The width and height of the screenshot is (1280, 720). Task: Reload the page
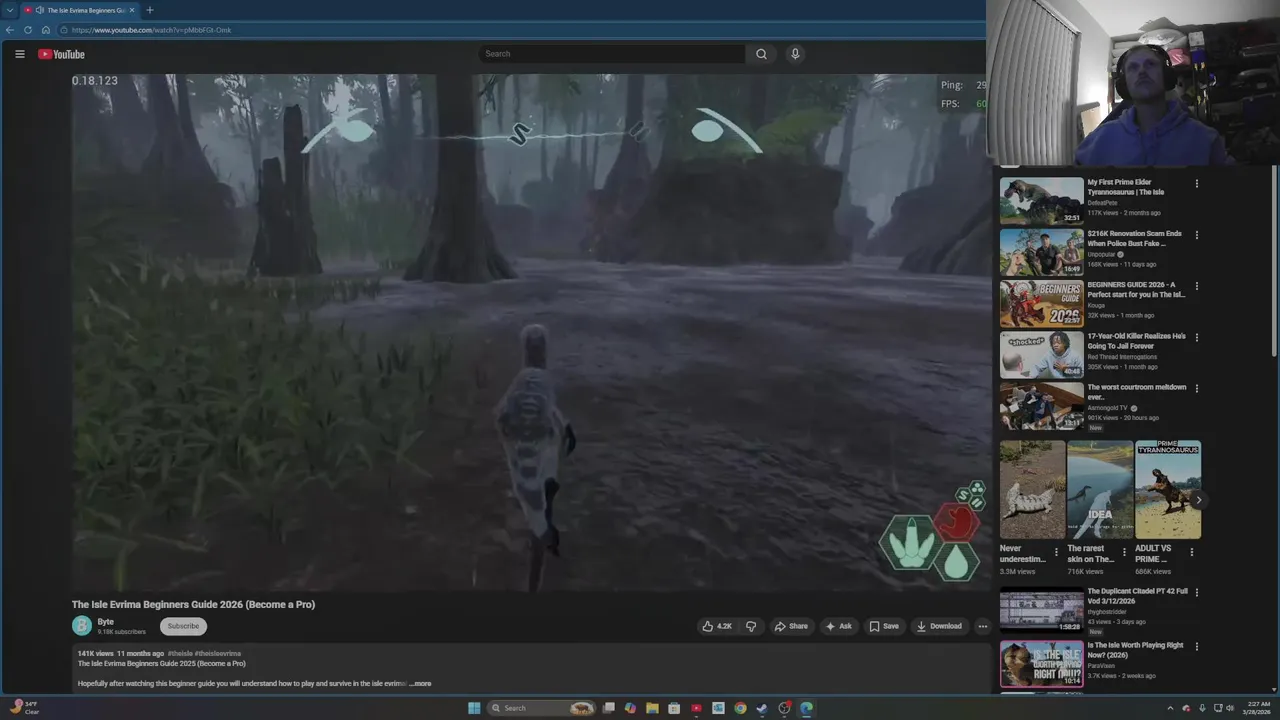[x=28, y=30]
